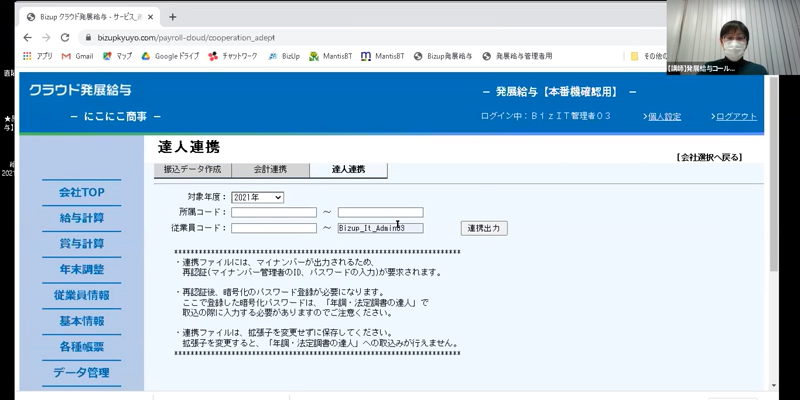Click the ログイン中:BizIT管理者03 text
The width and height of the screenshot is (800, 400).
(x=546, y=116)
